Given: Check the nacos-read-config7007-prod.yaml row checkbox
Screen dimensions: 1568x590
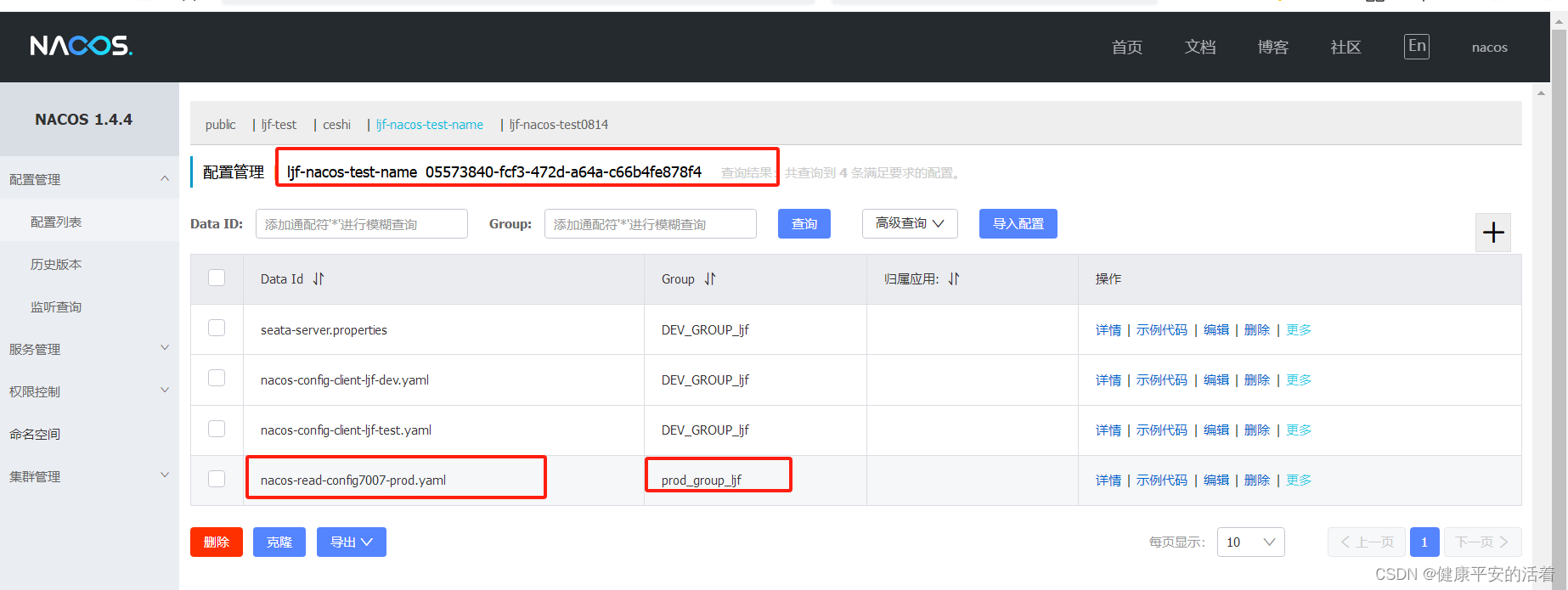Looking at the screenshot, I should [x=217, y=479].
